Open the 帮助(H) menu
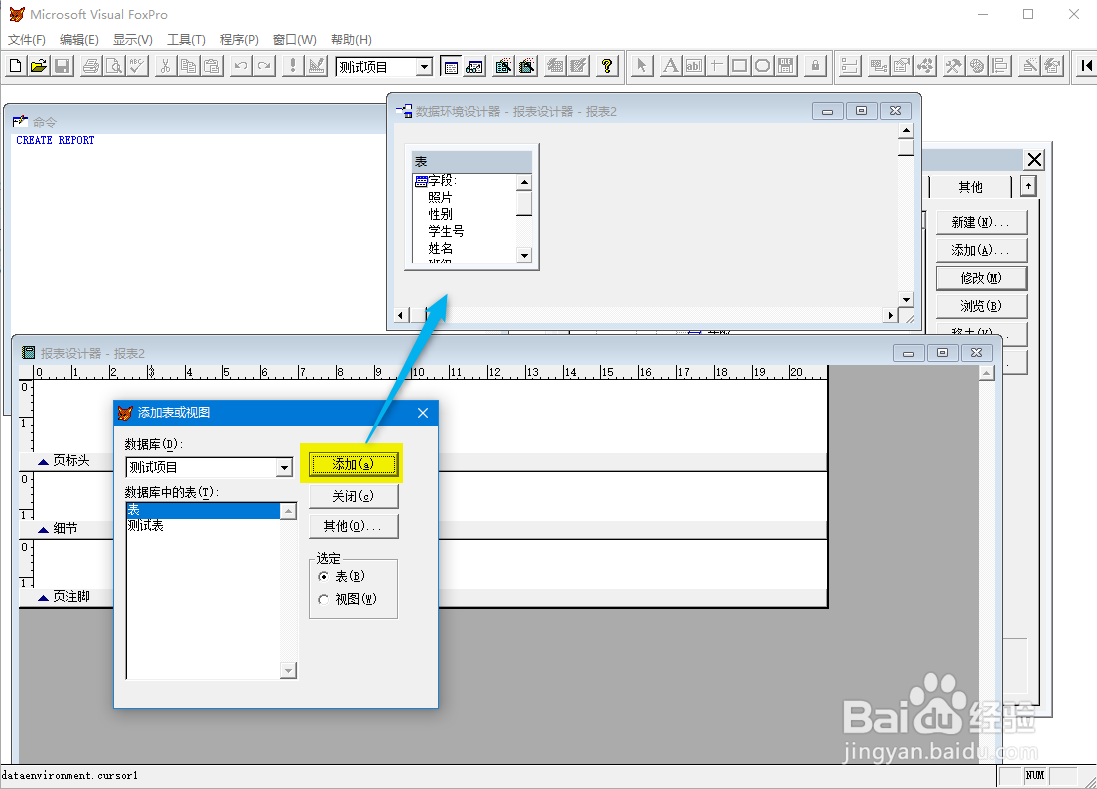Screen dimensions: 1097x789 [351, 40]
